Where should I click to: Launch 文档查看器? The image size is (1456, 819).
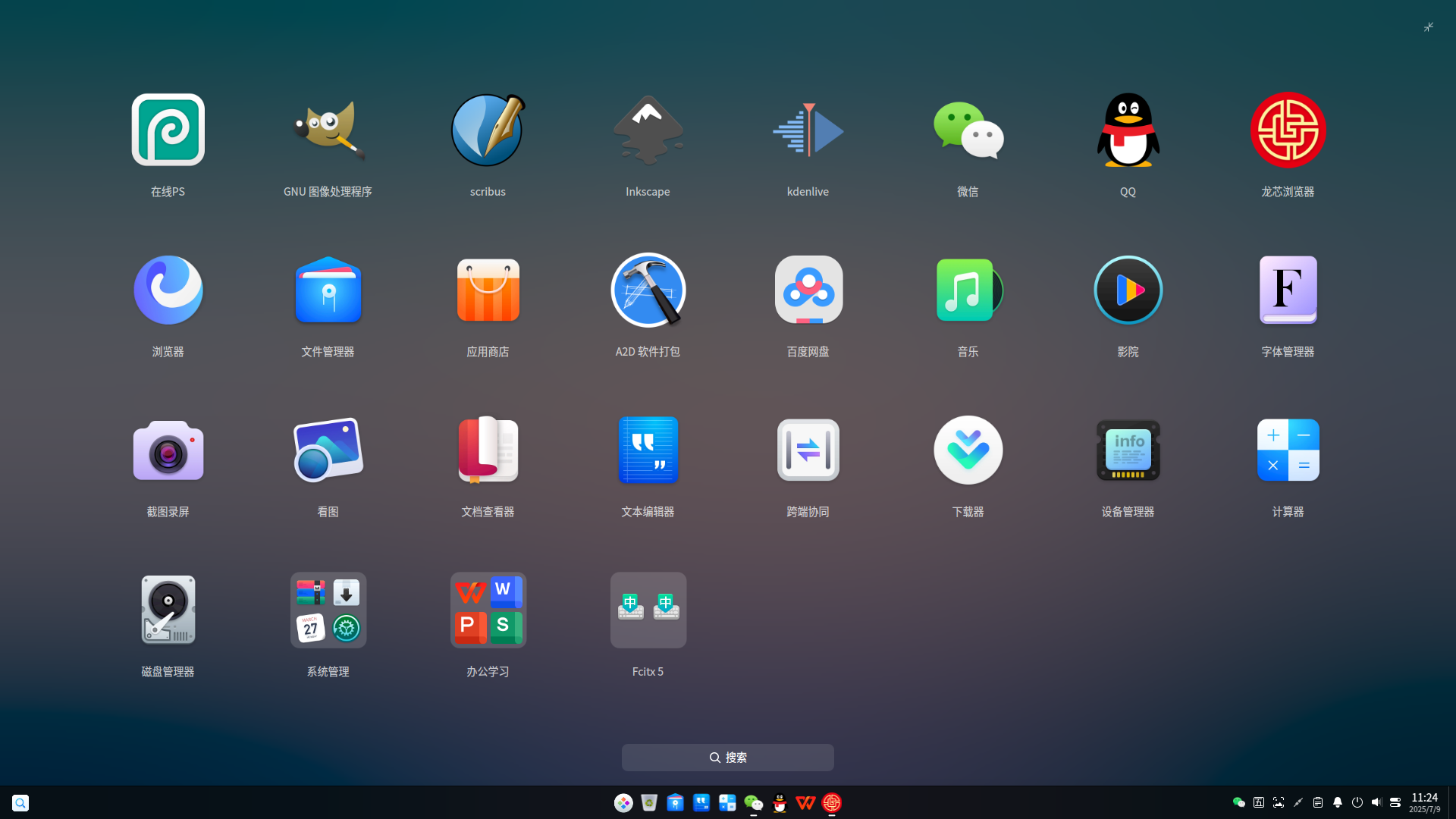(488, 450)
